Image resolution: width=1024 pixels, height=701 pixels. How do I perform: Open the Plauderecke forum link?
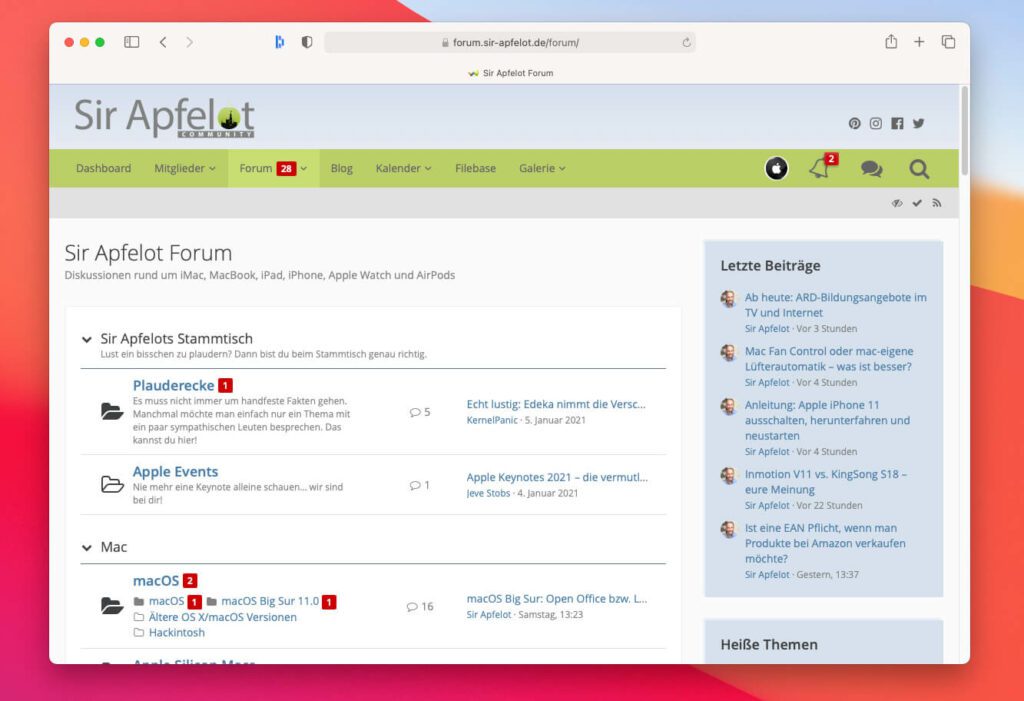[x=173, y=385]
